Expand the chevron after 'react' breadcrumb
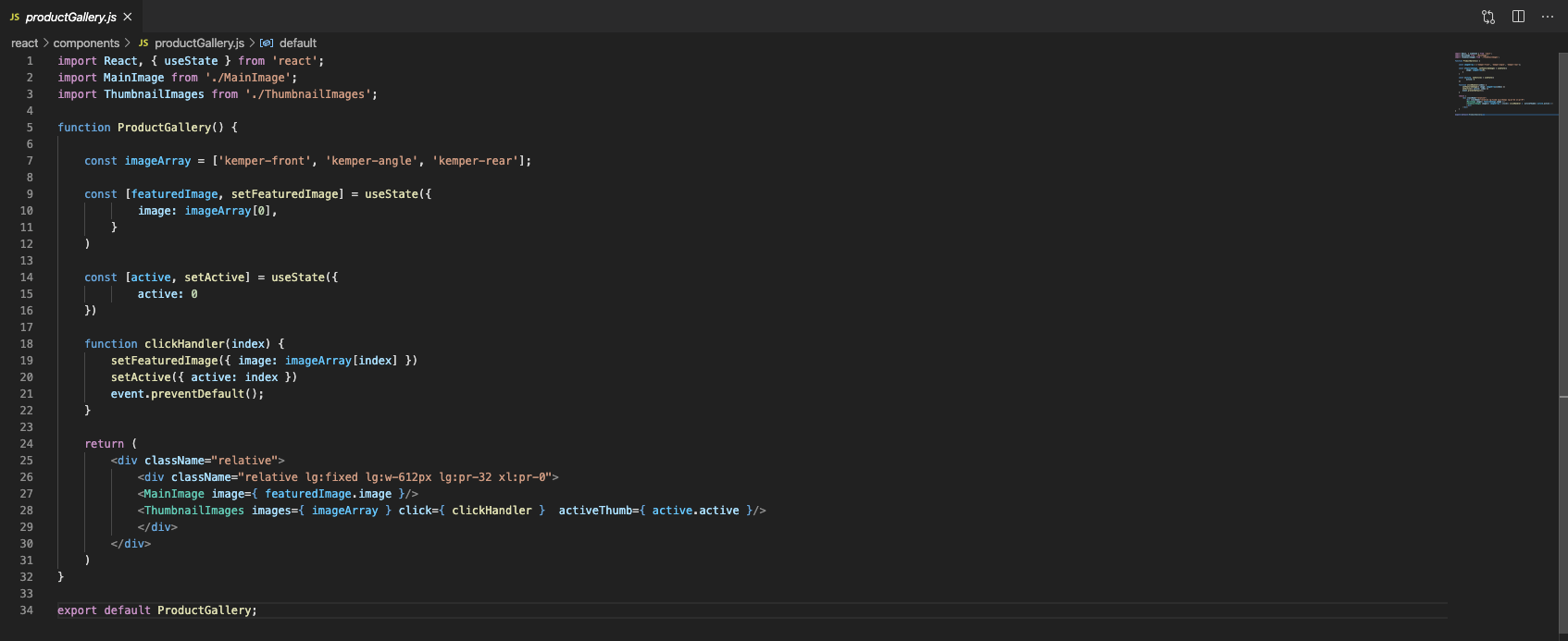 click(46, 43)
